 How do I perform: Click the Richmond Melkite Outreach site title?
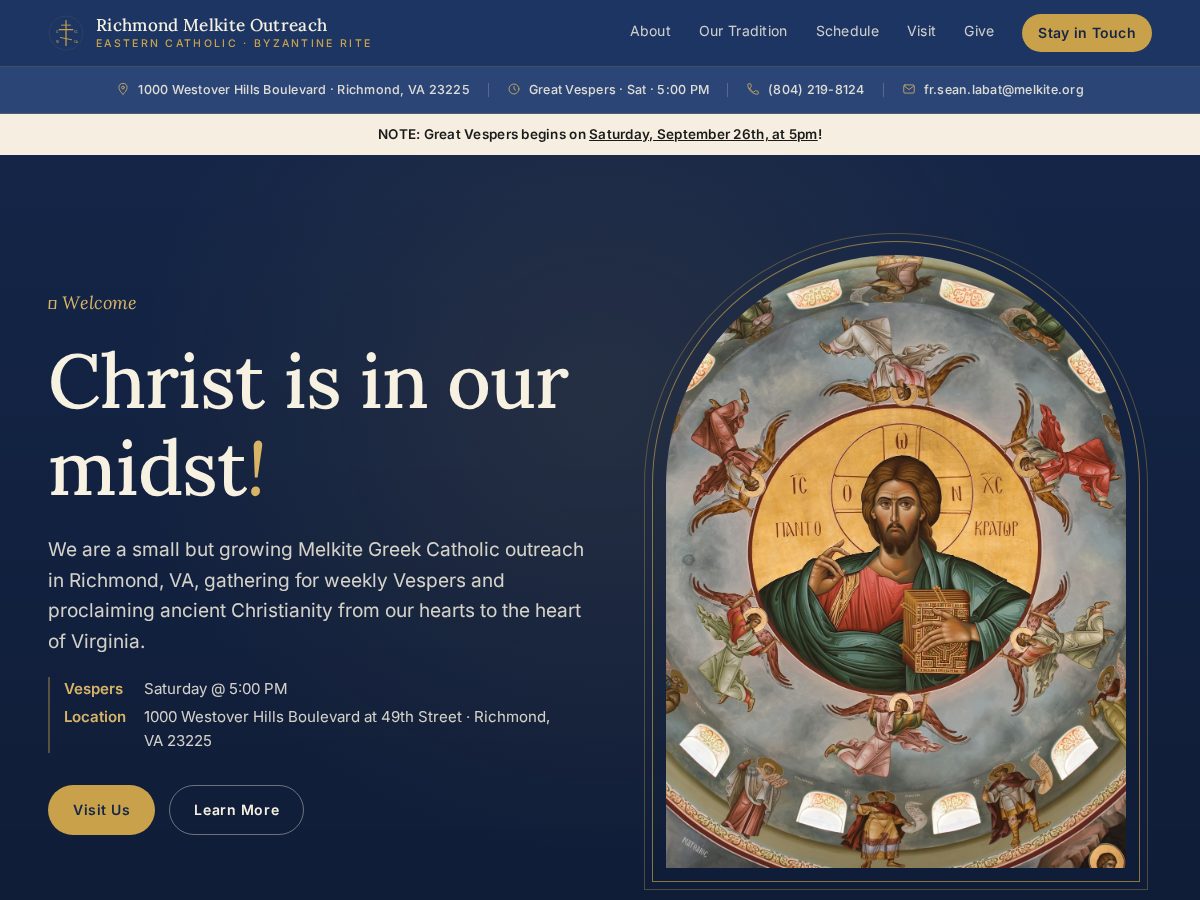(211, 25)
